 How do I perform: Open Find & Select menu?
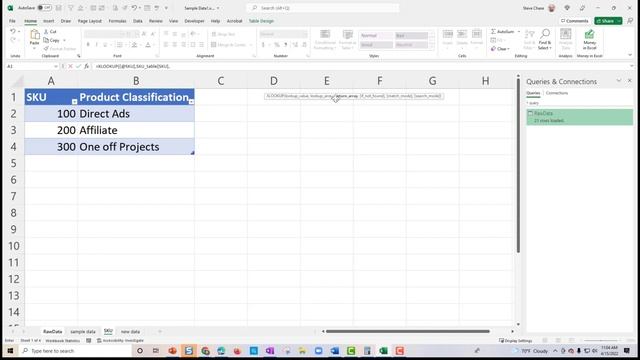(545, 40)
